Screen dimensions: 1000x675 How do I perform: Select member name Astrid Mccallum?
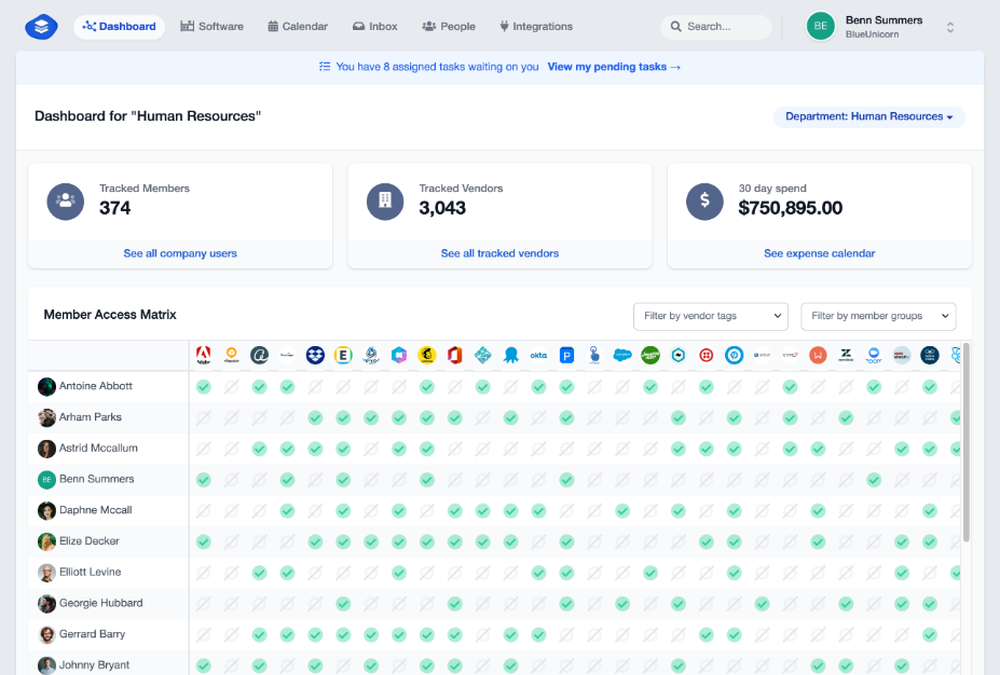click(98, 448)
